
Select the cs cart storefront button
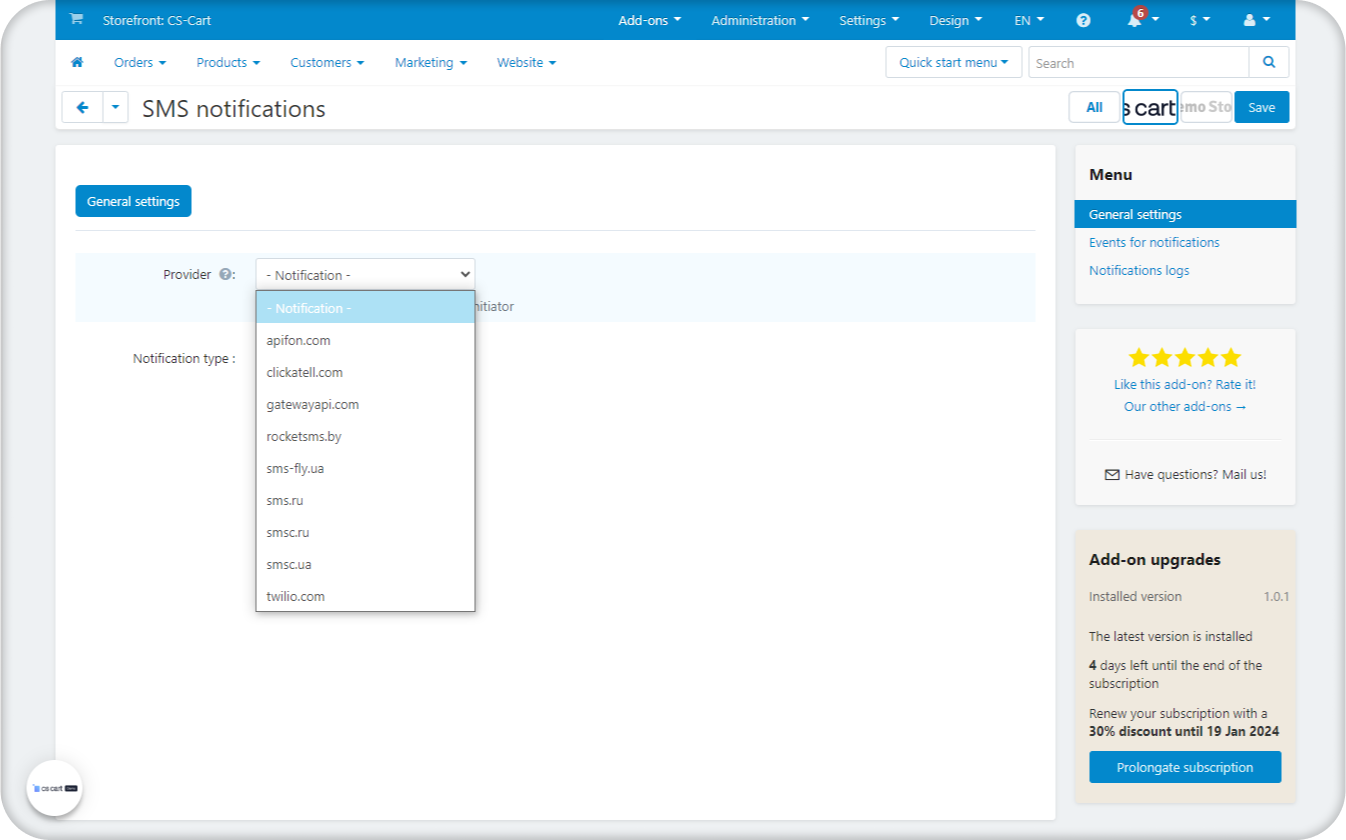pyautogui.click(x=1150, y=107)
